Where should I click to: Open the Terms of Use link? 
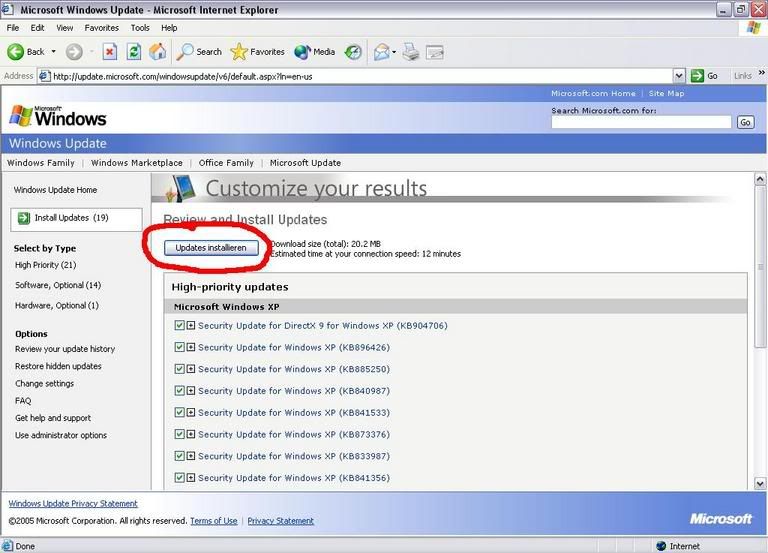coord(214,521)
